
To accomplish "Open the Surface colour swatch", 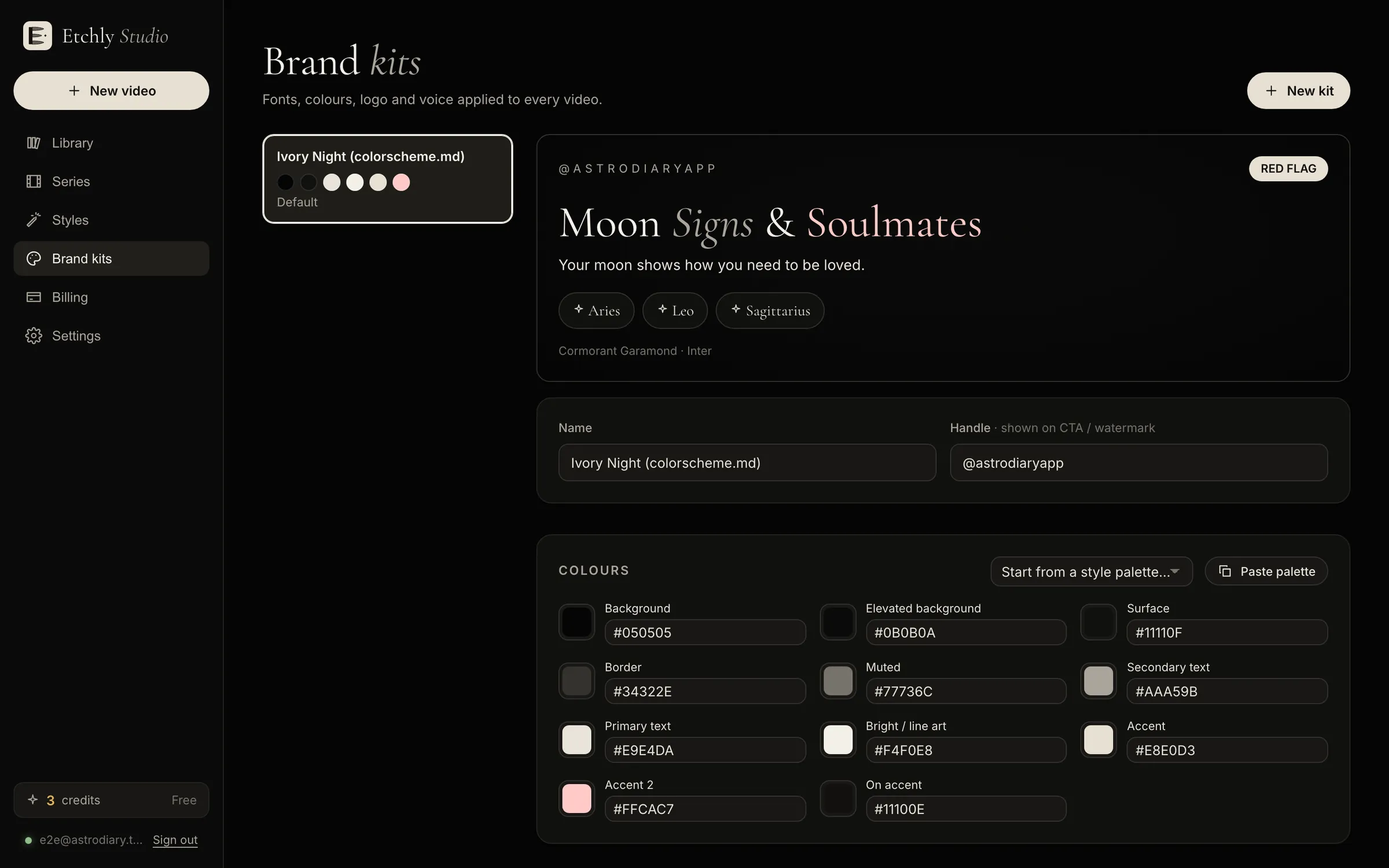I will [1098, 622].
